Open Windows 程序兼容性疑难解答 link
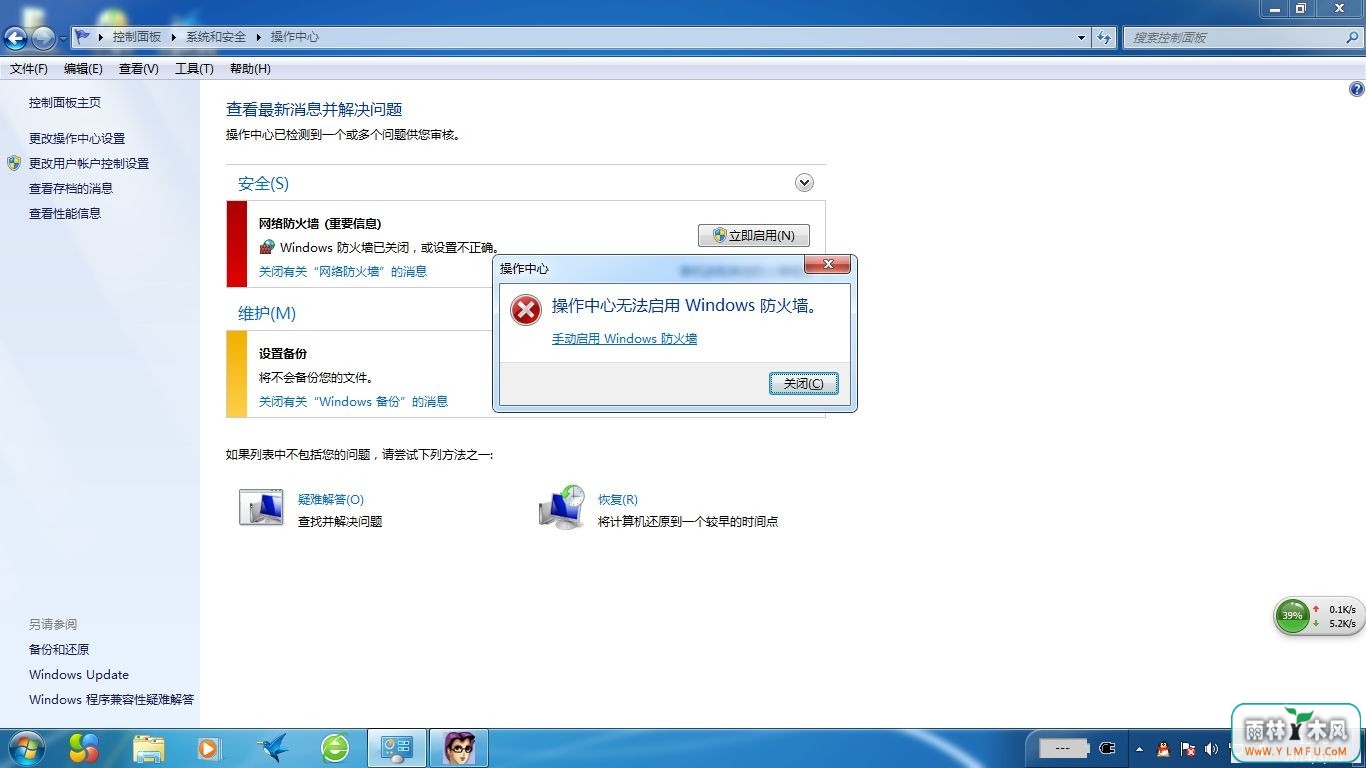Viewport: 1366px width, 768px height. click(x=112, y=699)
